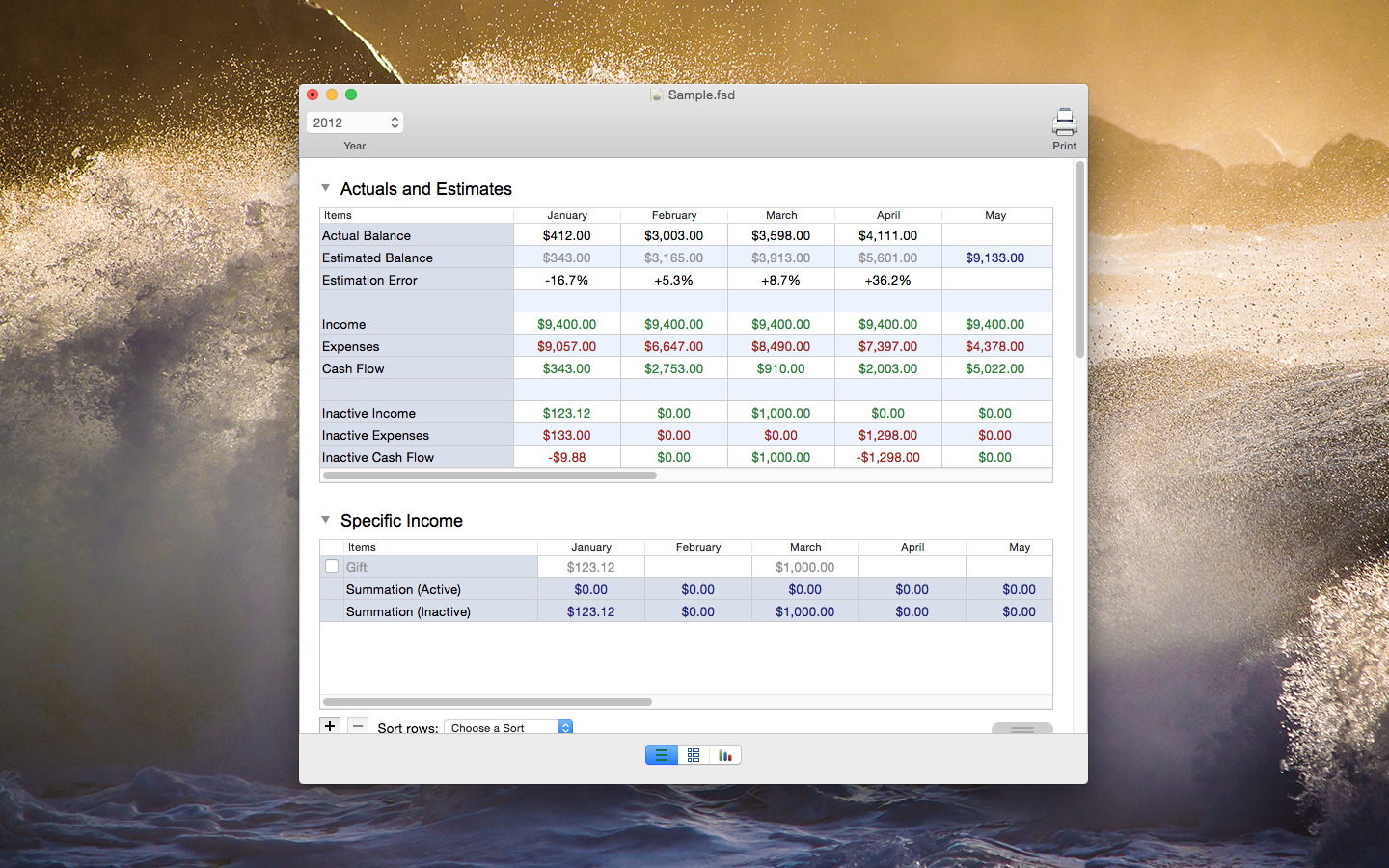Screen dimensions: 1389x868
Task: Collapse the Actuals and Estimates section
Action: (x=326, y=188)
